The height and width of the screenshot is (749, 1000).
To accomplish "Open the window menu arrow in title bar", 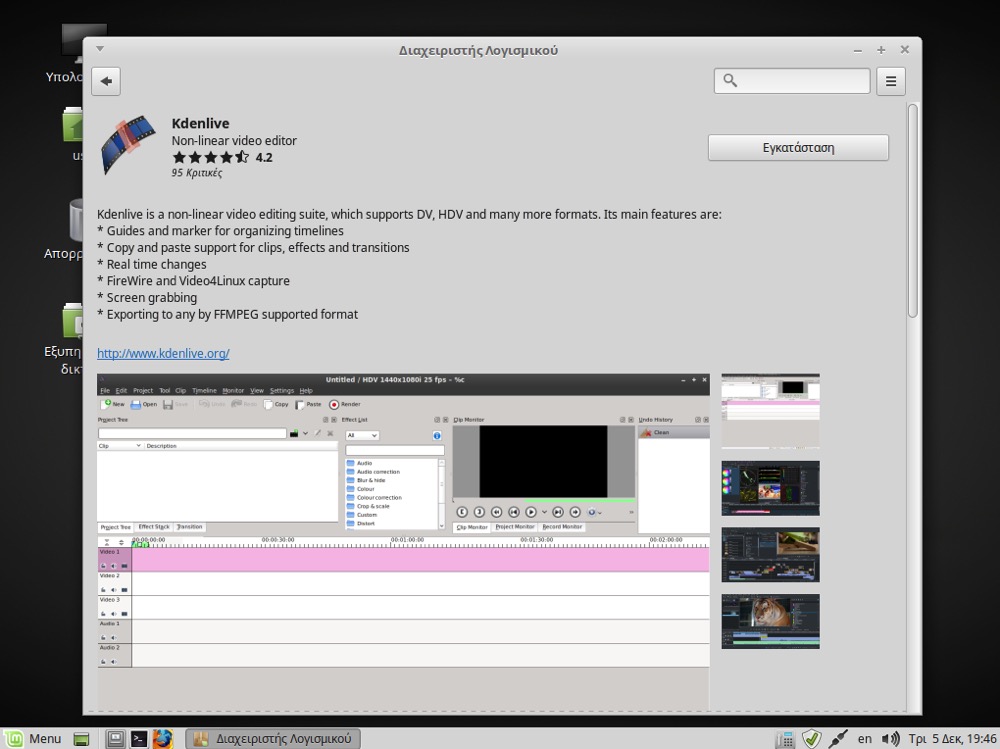I will click(x=100, y=48).
